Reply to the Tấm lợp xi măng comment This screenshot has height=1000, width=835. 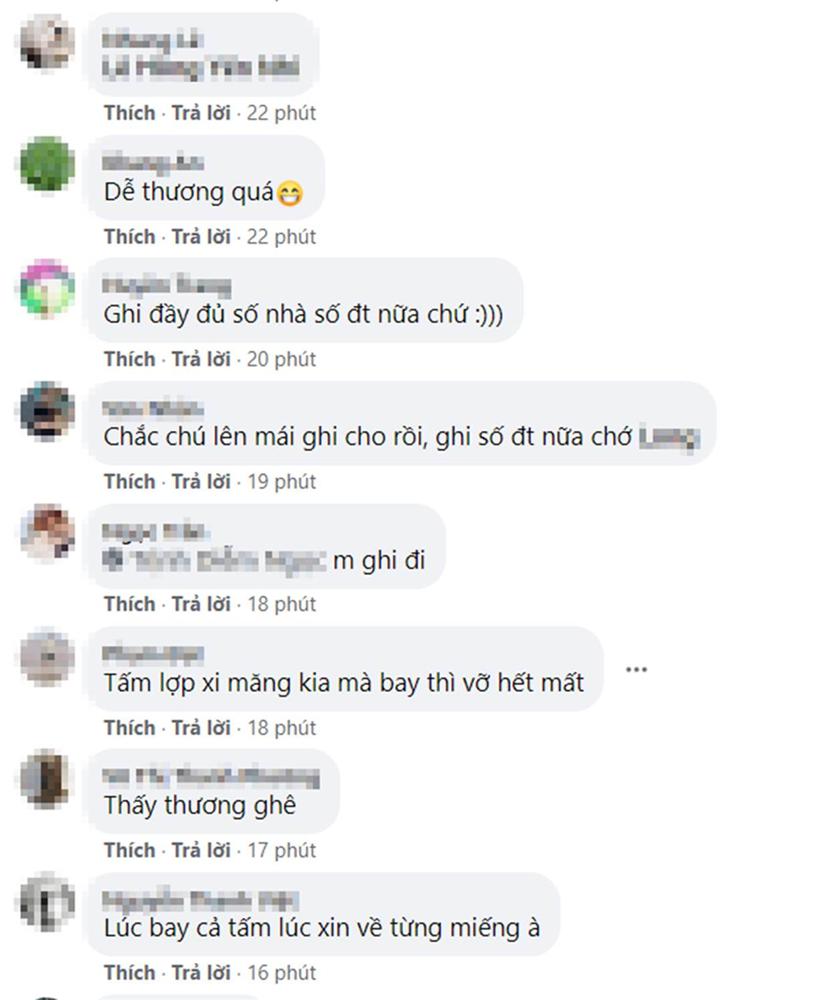pos(201,728)
